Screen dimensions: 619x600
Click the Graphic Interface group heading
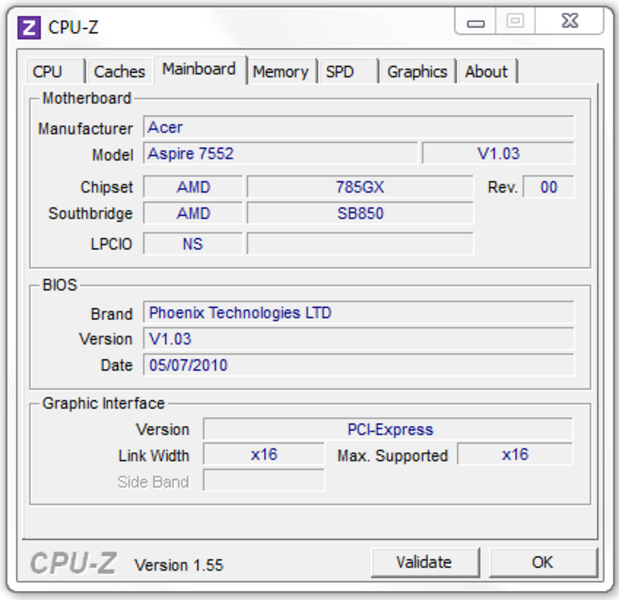(103, 403)
